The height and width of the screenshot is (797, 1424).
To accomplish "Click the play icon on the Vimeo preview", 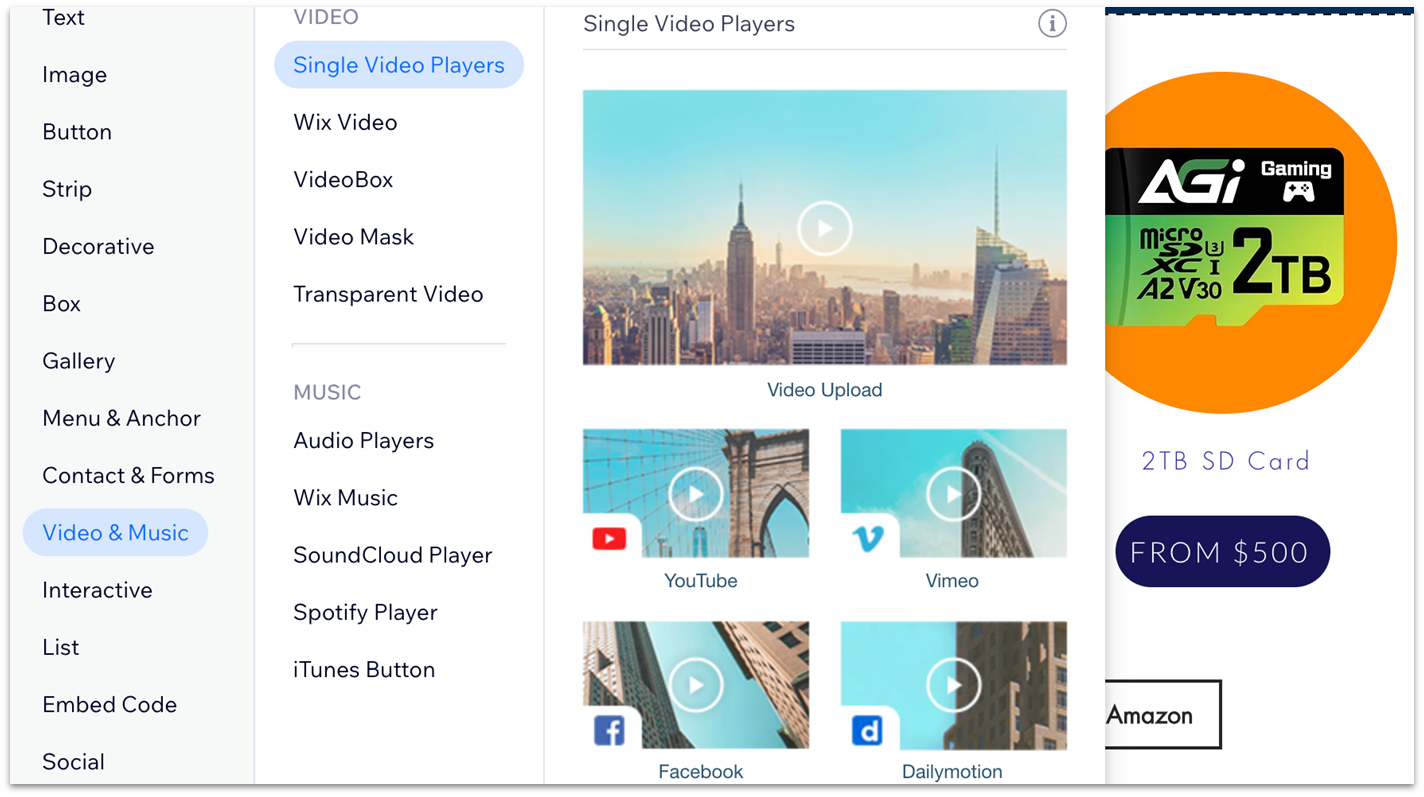I will 953,493.
